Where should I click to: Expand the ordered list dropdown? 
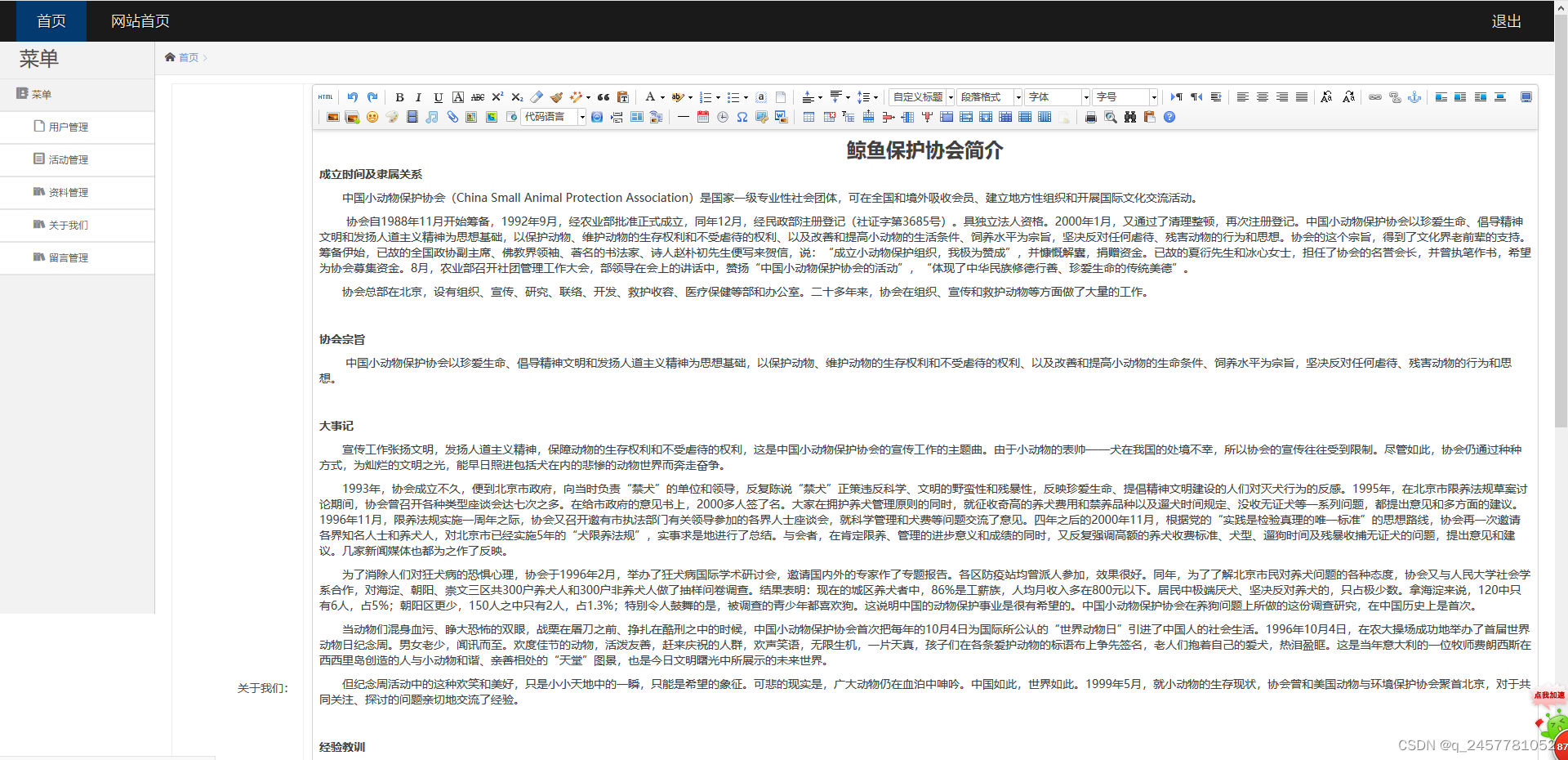(718, 98)
